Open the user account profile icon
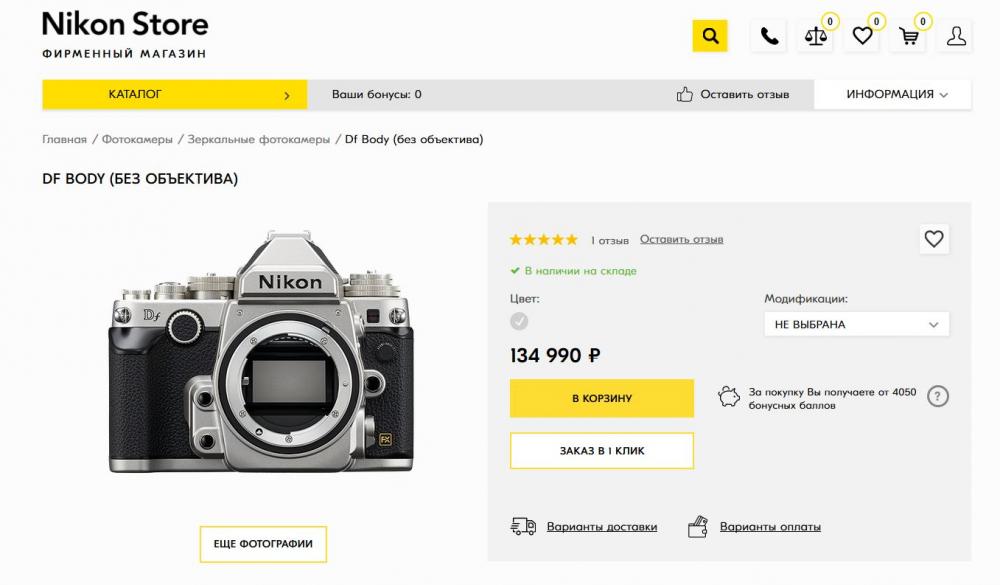 click(x=956, y=36)
